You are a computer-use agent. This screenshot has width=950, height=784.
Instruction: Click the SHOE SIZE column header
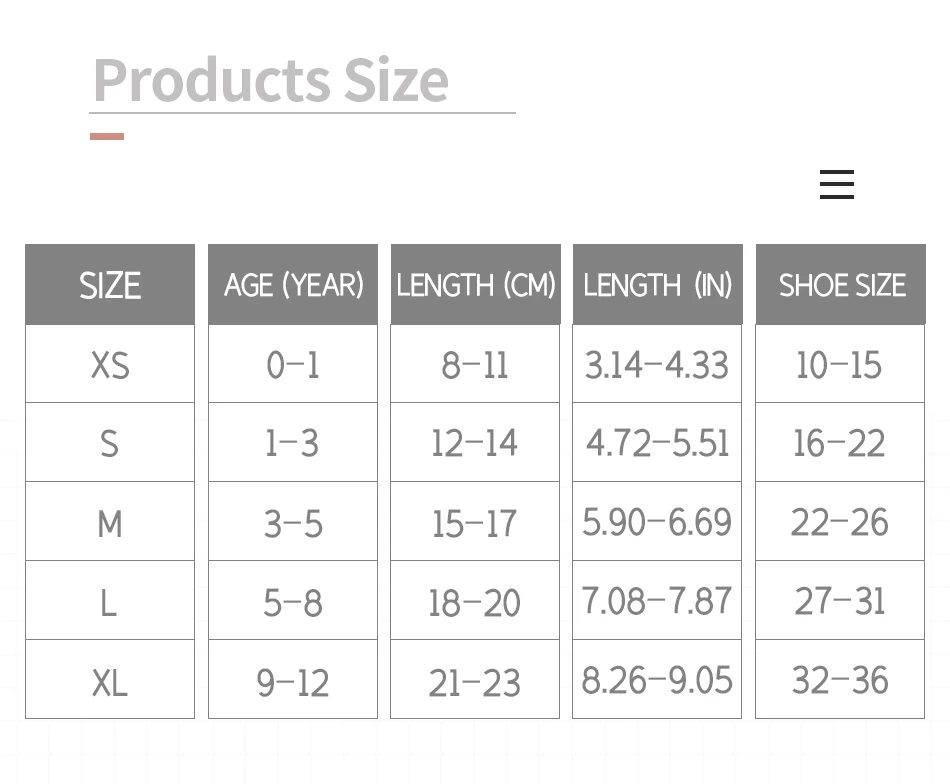[x=841, y=285]
